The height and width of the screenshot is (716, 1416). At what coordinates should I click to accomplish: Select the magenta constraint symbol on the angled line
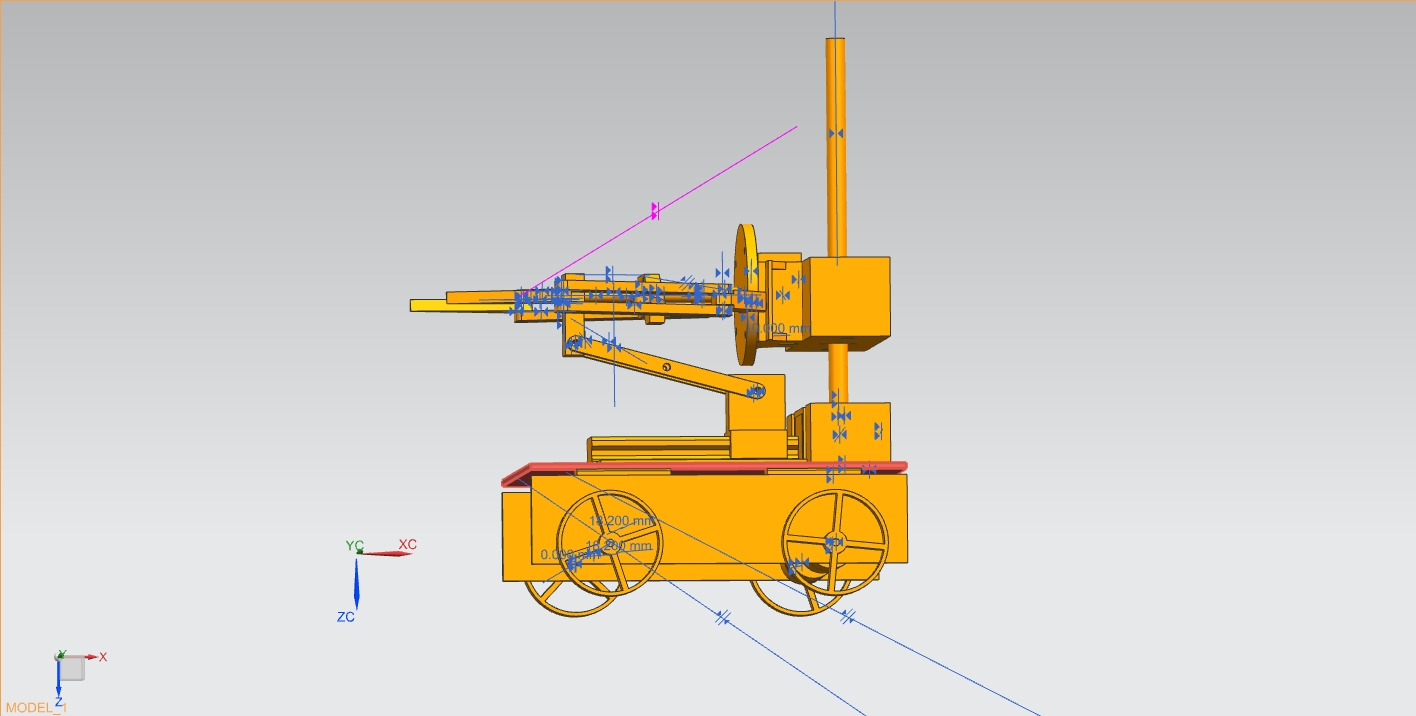coord(655,211)
